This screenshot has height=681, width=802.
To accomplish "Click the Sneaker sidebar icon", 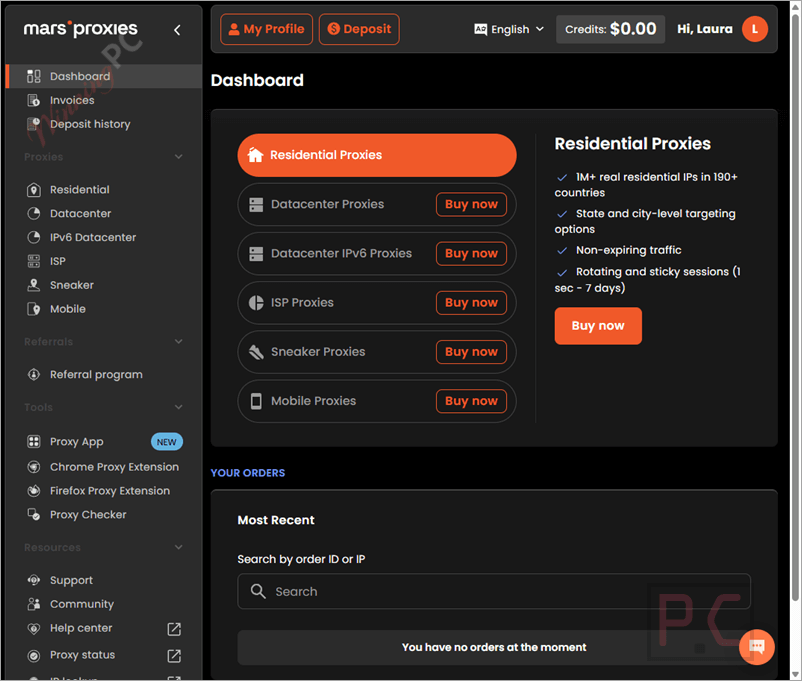I will pos(34,285).
